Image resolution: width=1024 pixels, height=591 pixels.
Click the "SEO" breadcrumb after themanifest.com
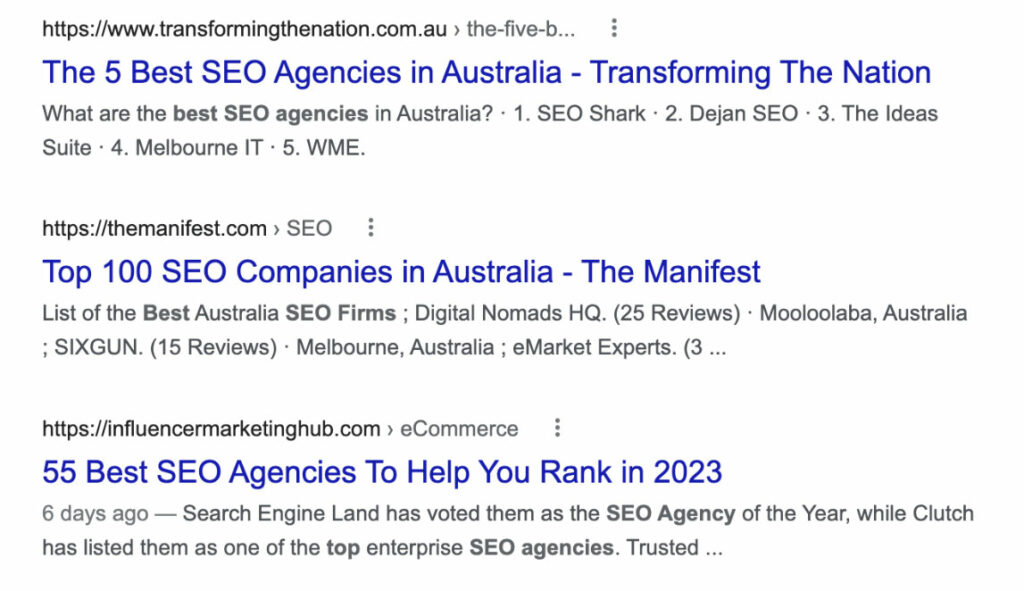[x=309, y=229]
